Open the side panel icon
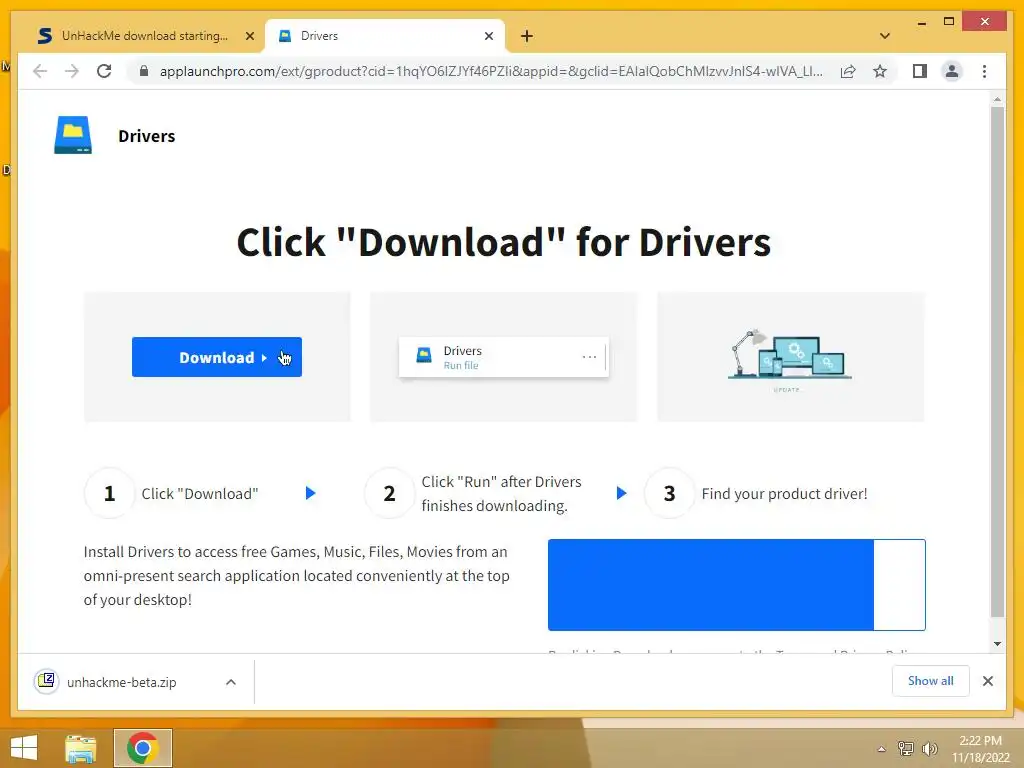Viewport: 1024px width, 768px height. (920, 71)
